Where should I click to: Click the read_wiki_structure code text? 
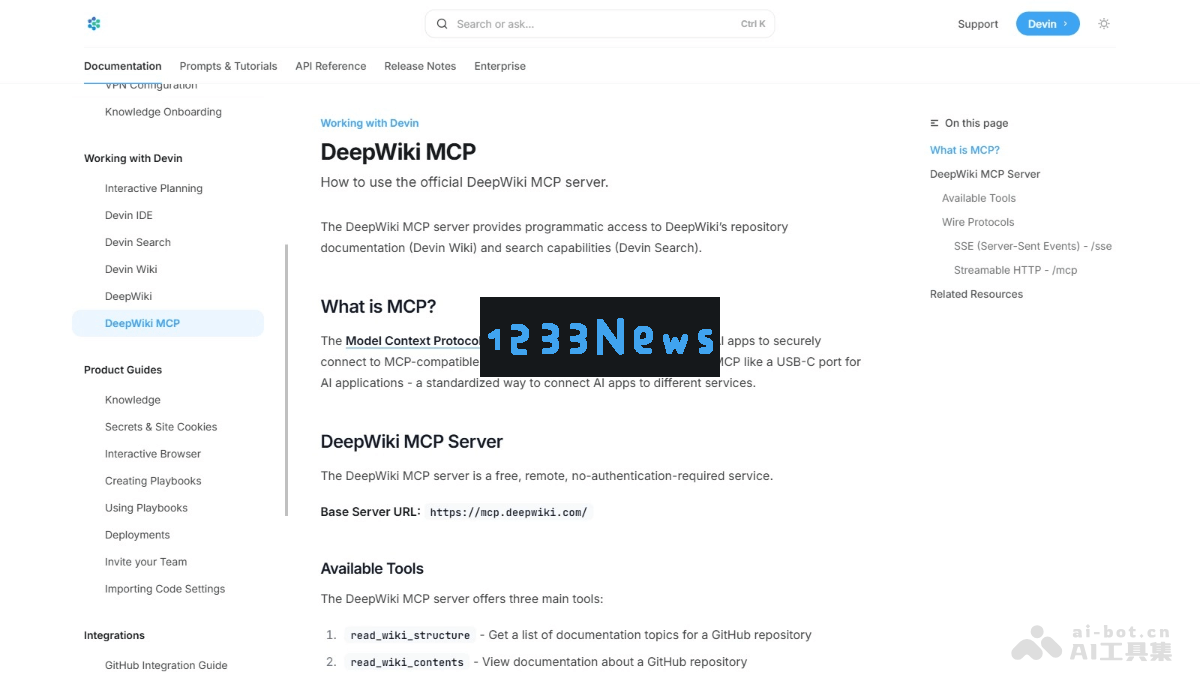(x=410, y=635)
